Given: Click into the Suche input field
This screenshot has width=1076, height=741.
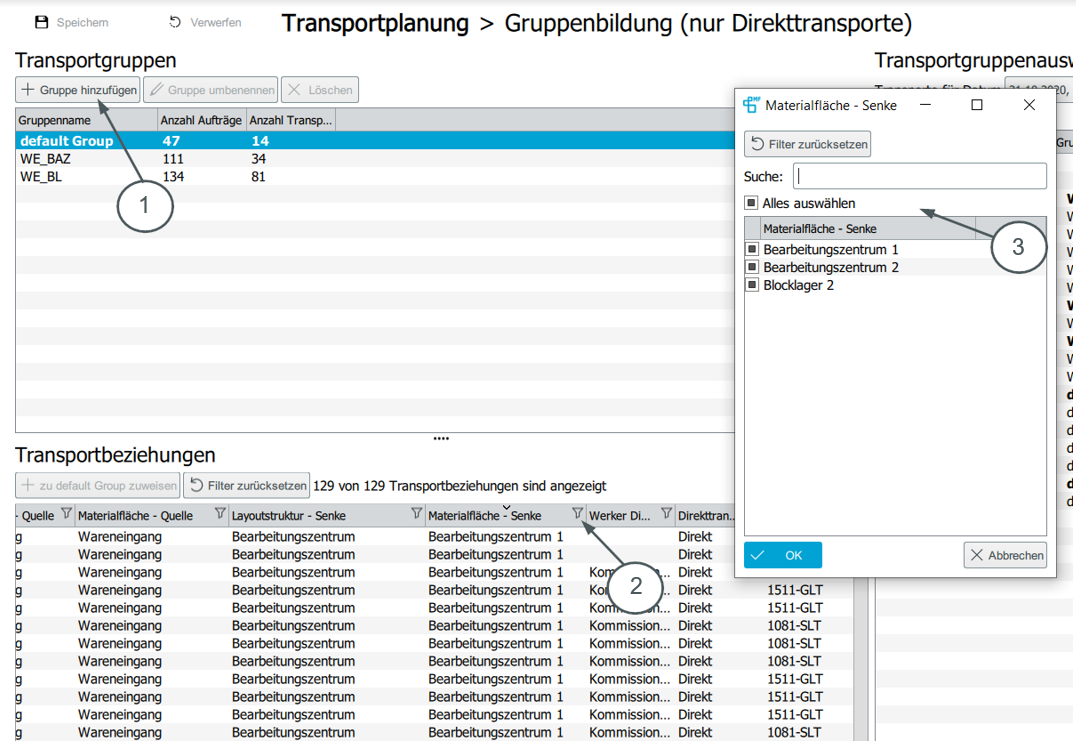Looking at the screenshot, I should (919, 177).
